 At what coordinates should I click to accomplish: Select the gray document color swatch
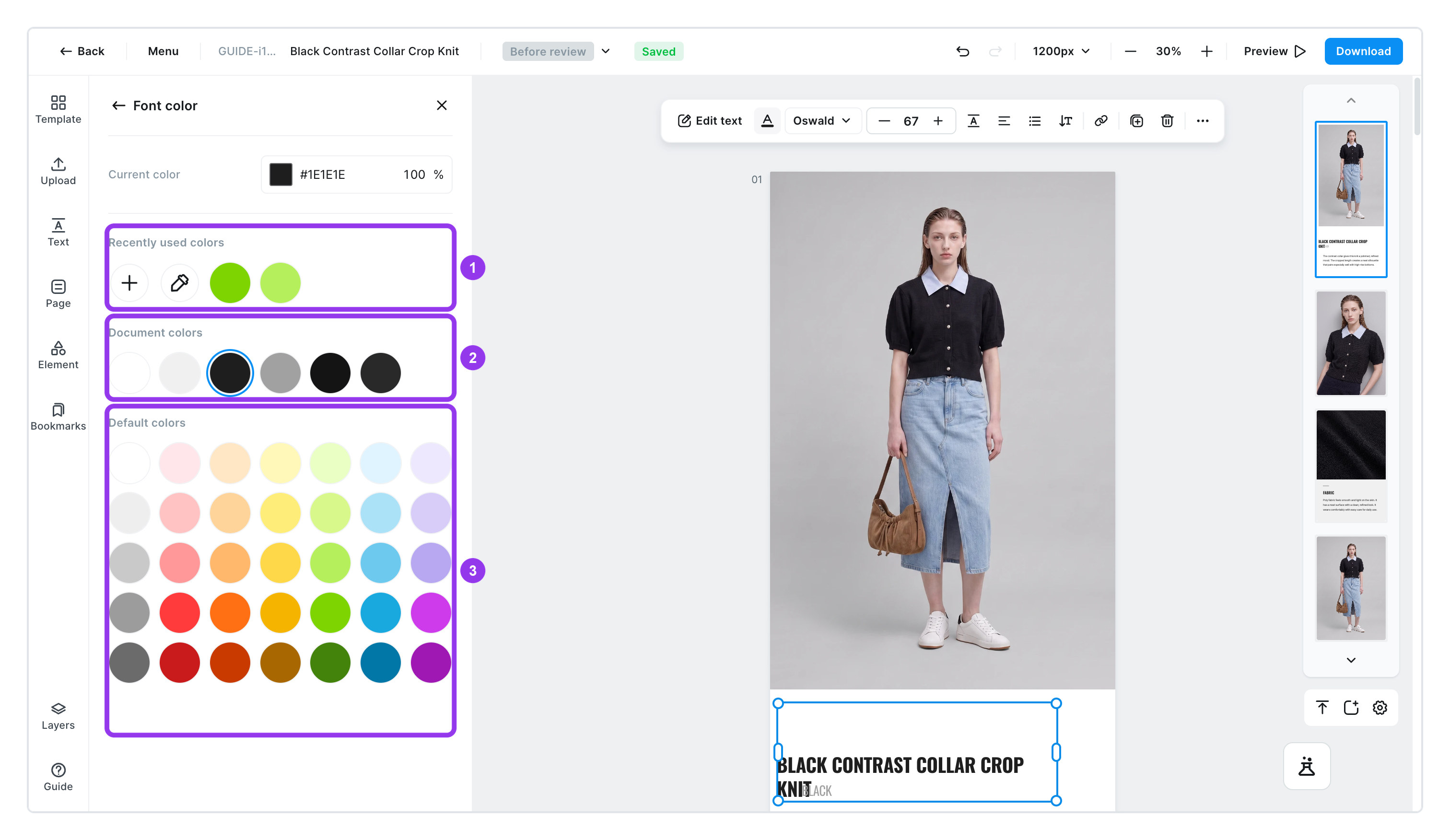coord(280,373)
